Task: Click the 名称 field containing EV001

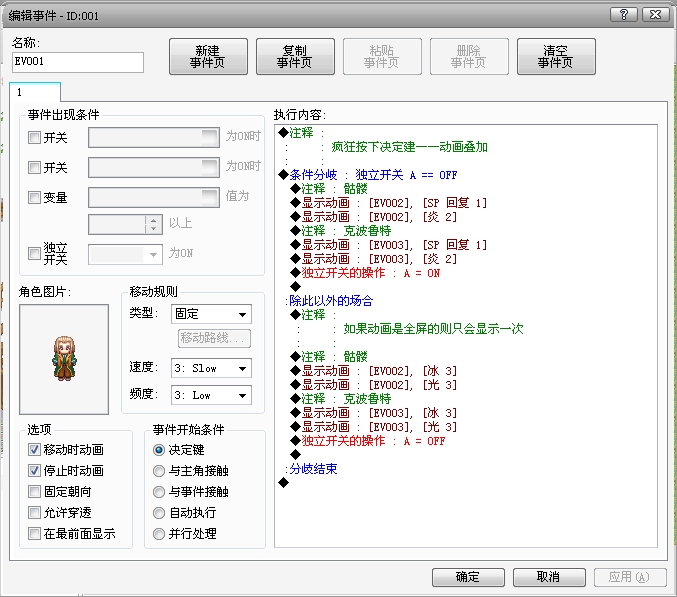Action: coord(78,62)
